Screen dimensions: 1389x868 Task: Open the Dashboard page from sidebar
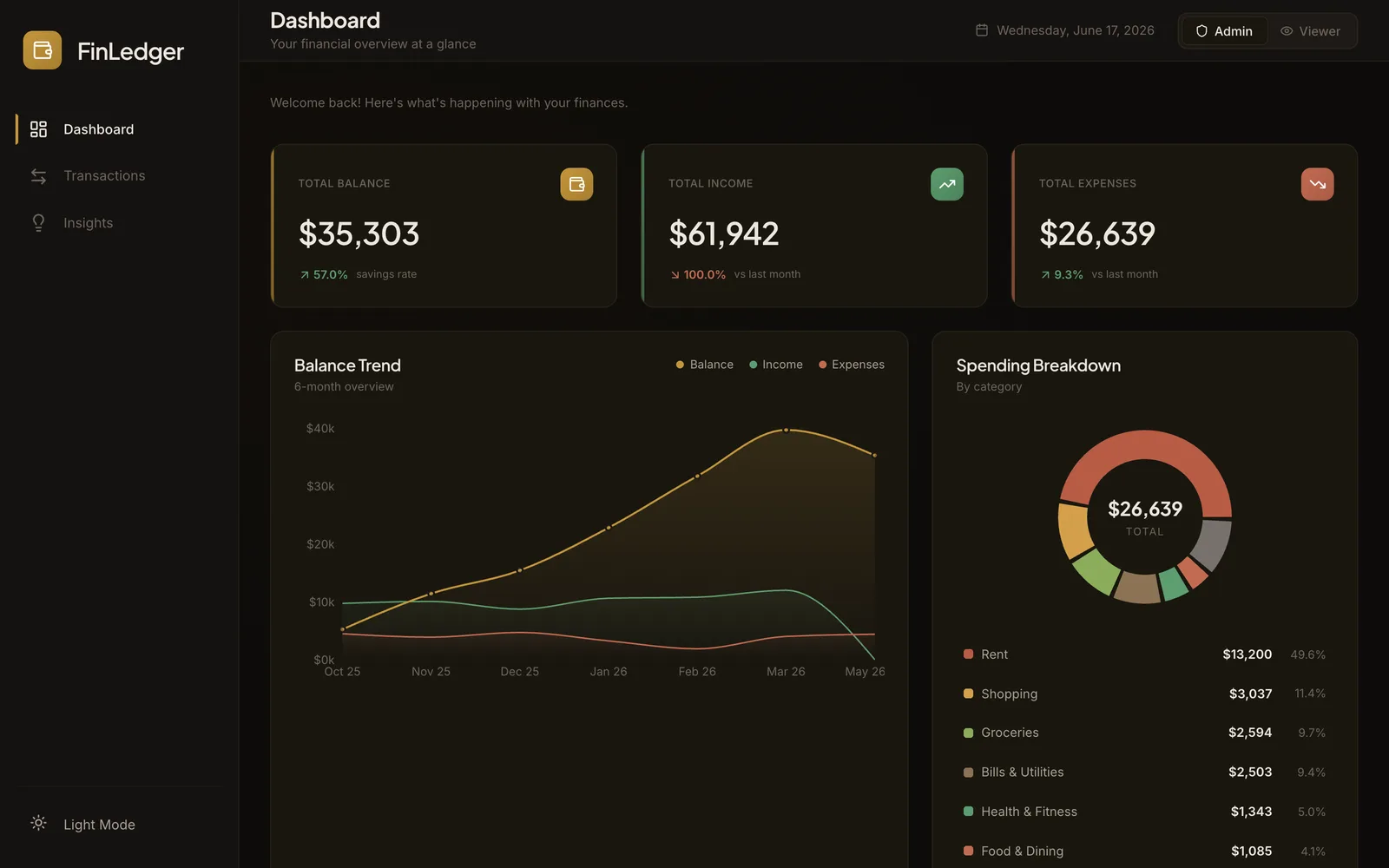(x=119, y=129)
